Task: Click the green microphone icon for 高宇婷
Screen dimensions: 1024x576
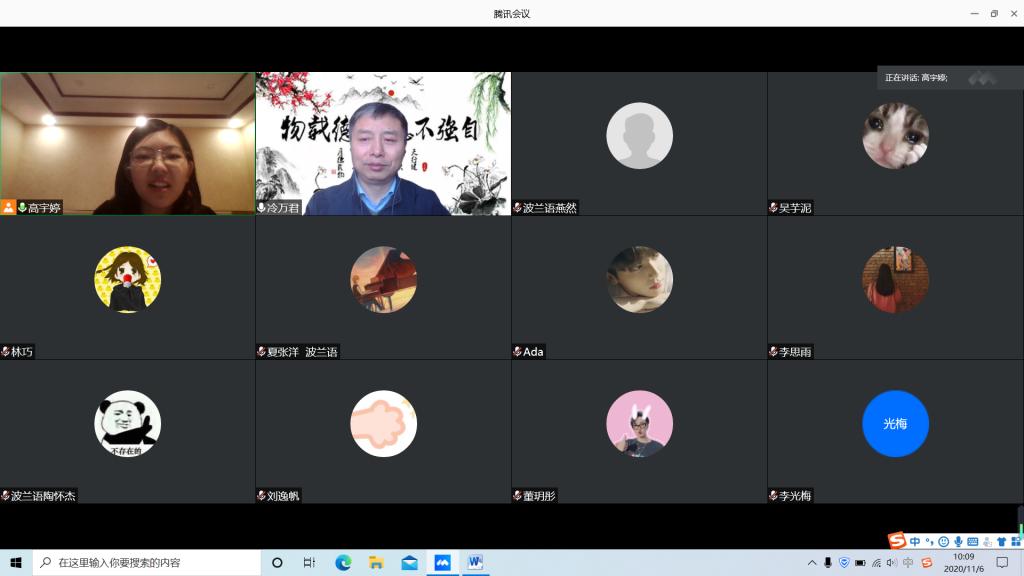Action: [x=22, y=208]
